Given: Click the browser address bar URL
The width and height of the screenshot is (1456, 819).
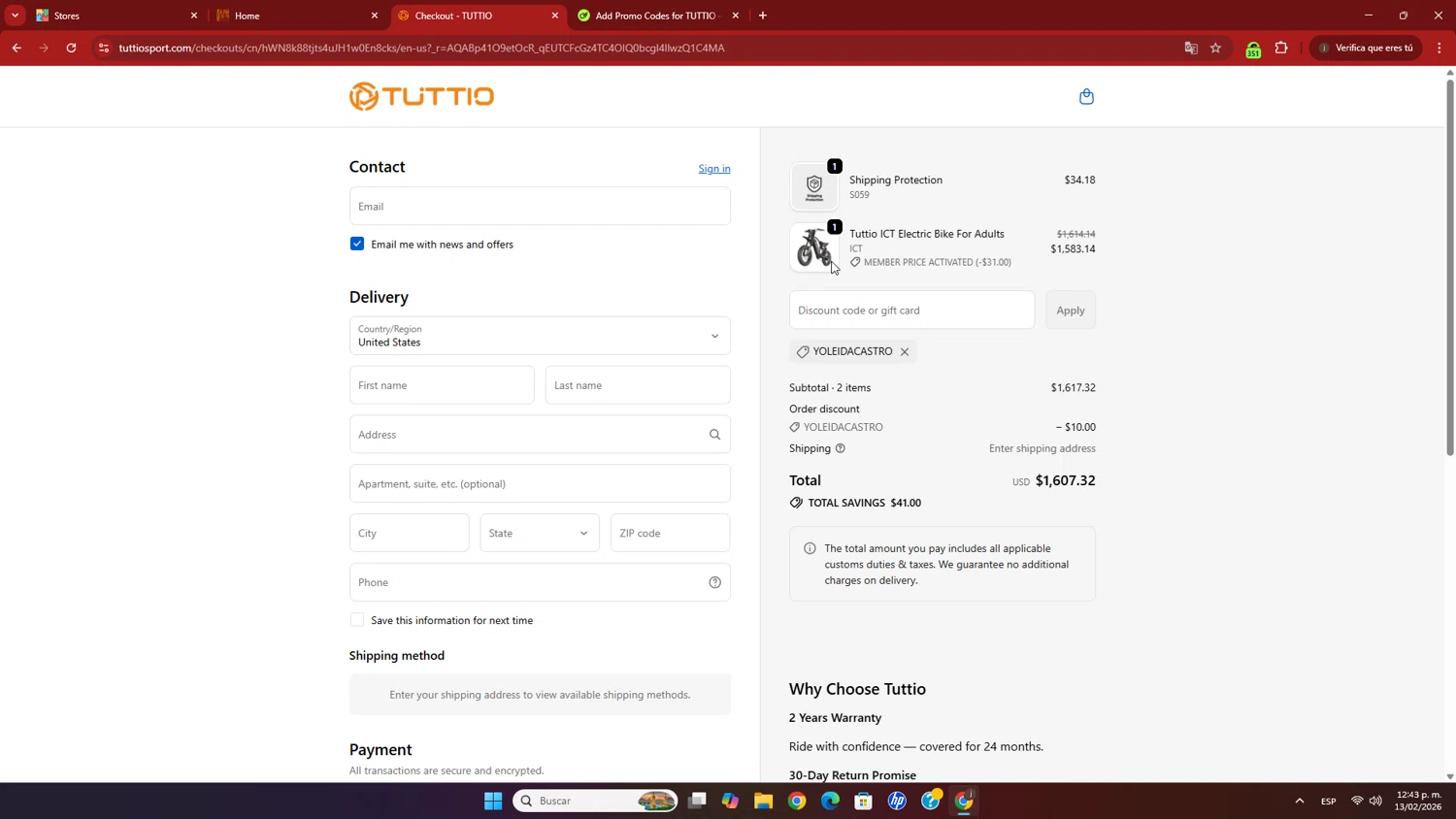Looking at the screenshot, I should [421, 48].
